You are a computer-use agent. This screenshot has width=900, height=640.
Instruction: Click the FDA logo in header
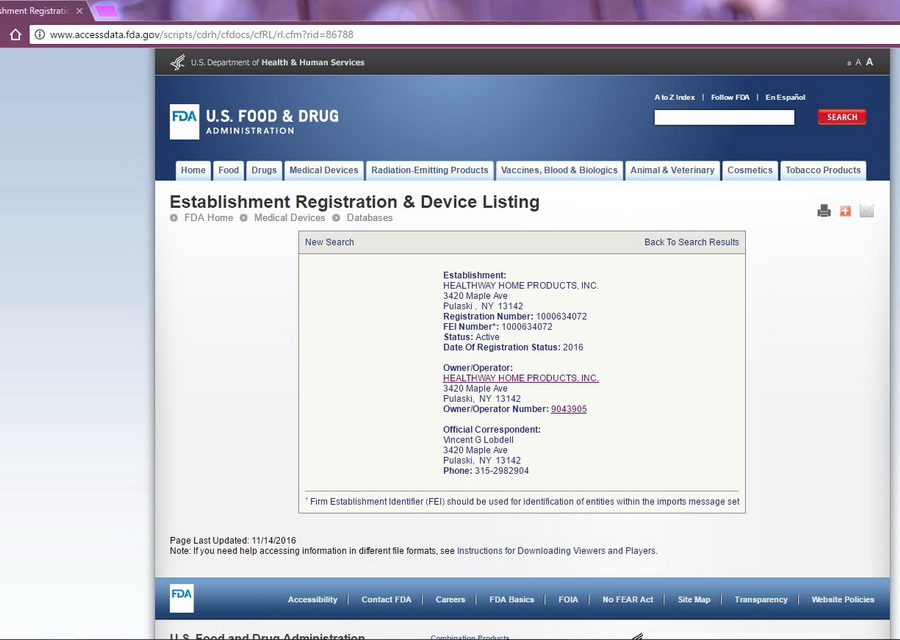click(x=184, y=122)
